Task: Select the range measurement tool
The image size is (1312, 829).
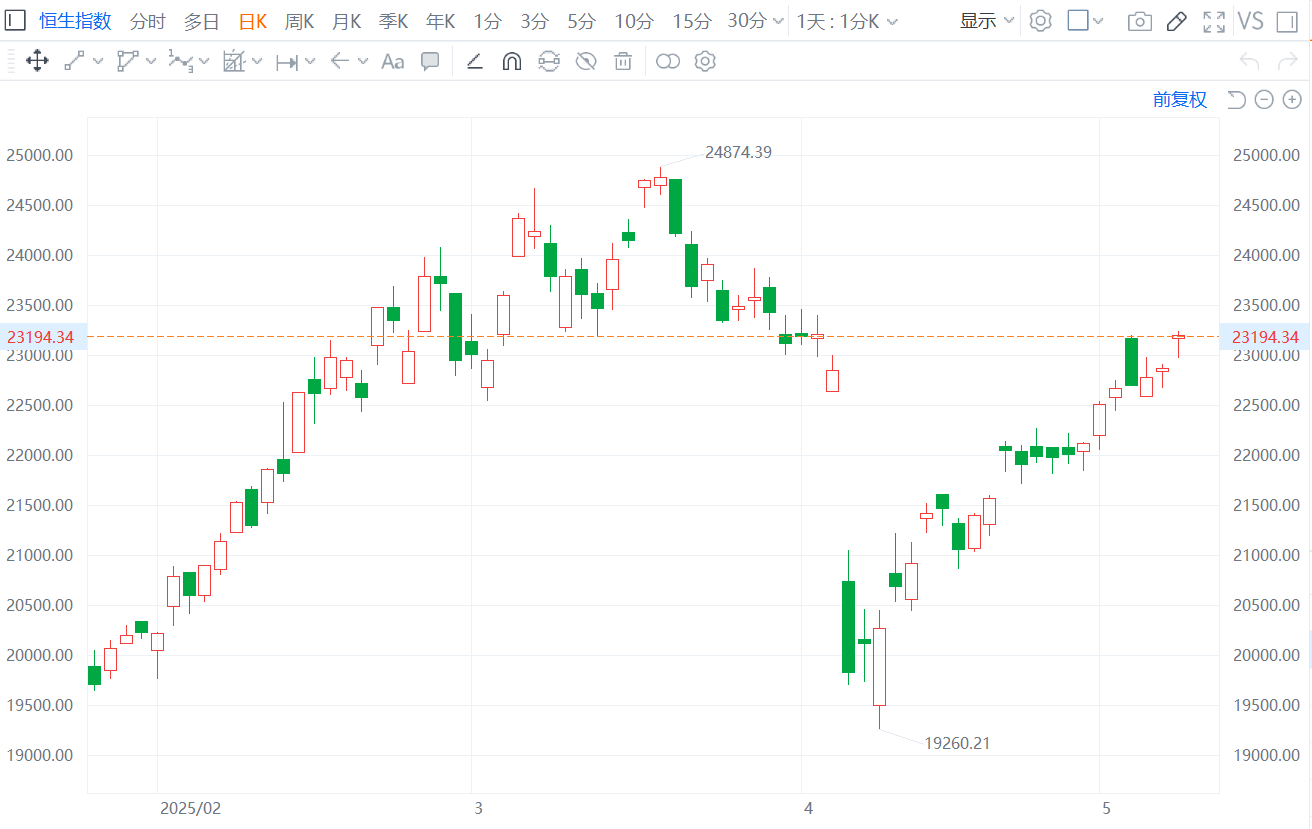Action: [x=287, y=62]
